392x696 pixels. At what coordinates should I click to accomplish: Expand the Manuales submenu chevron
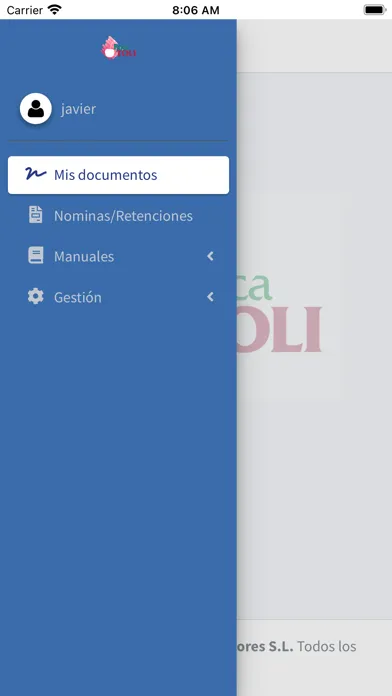[210, 256]
